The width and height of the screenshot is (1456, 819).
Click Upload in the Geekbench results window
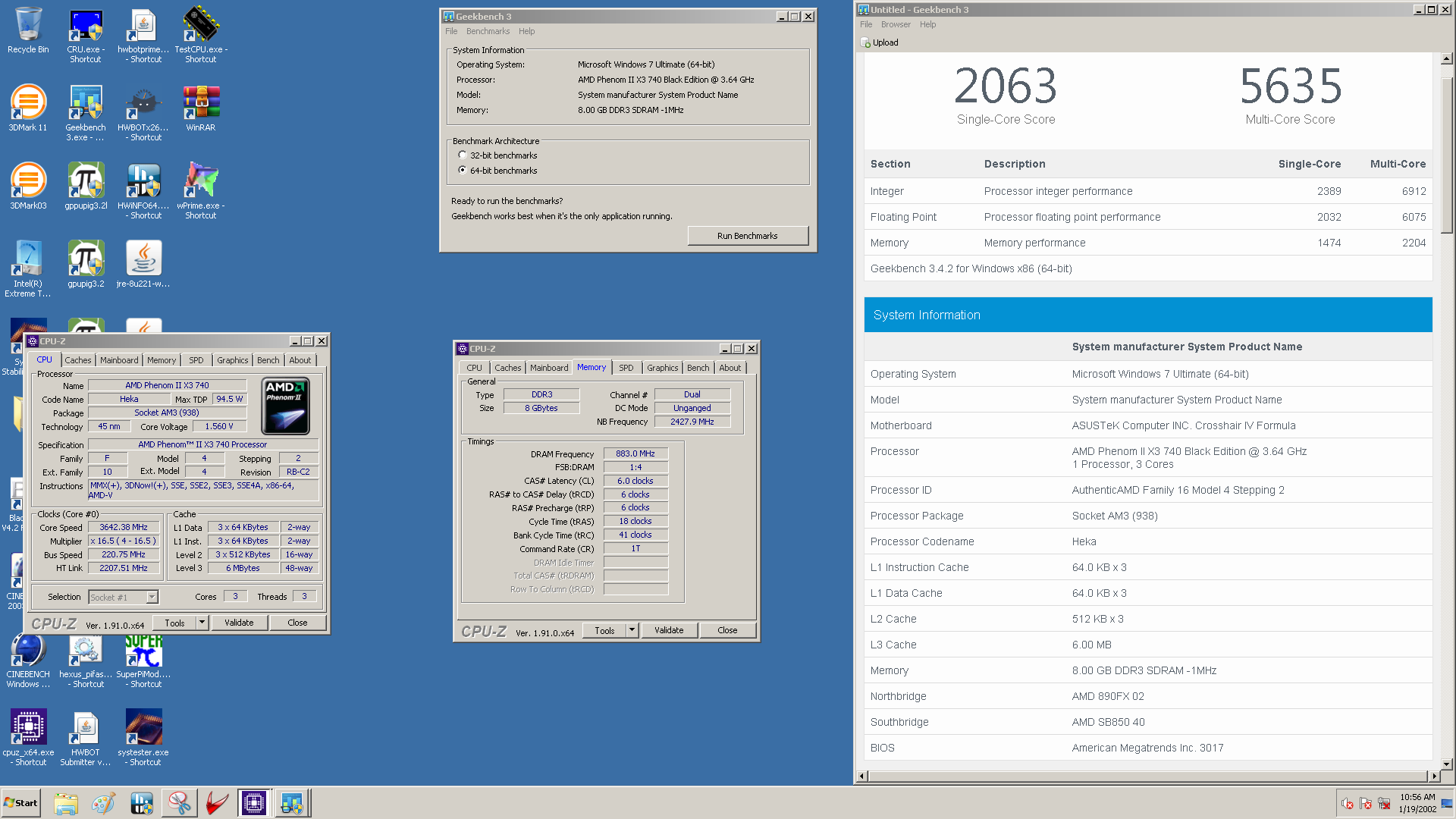tap(880, 42)
